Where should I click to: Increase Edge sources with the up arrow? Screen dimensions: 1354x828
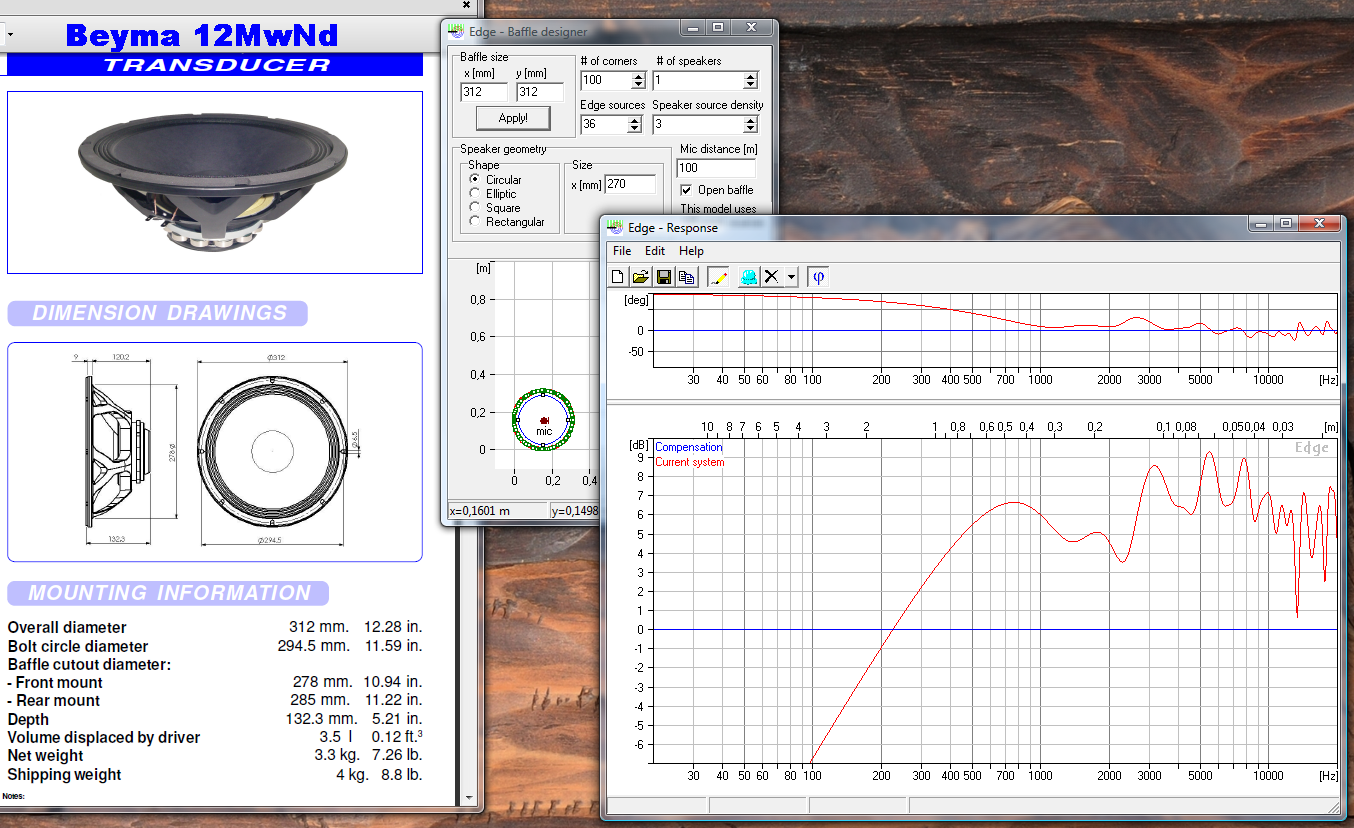634,120
